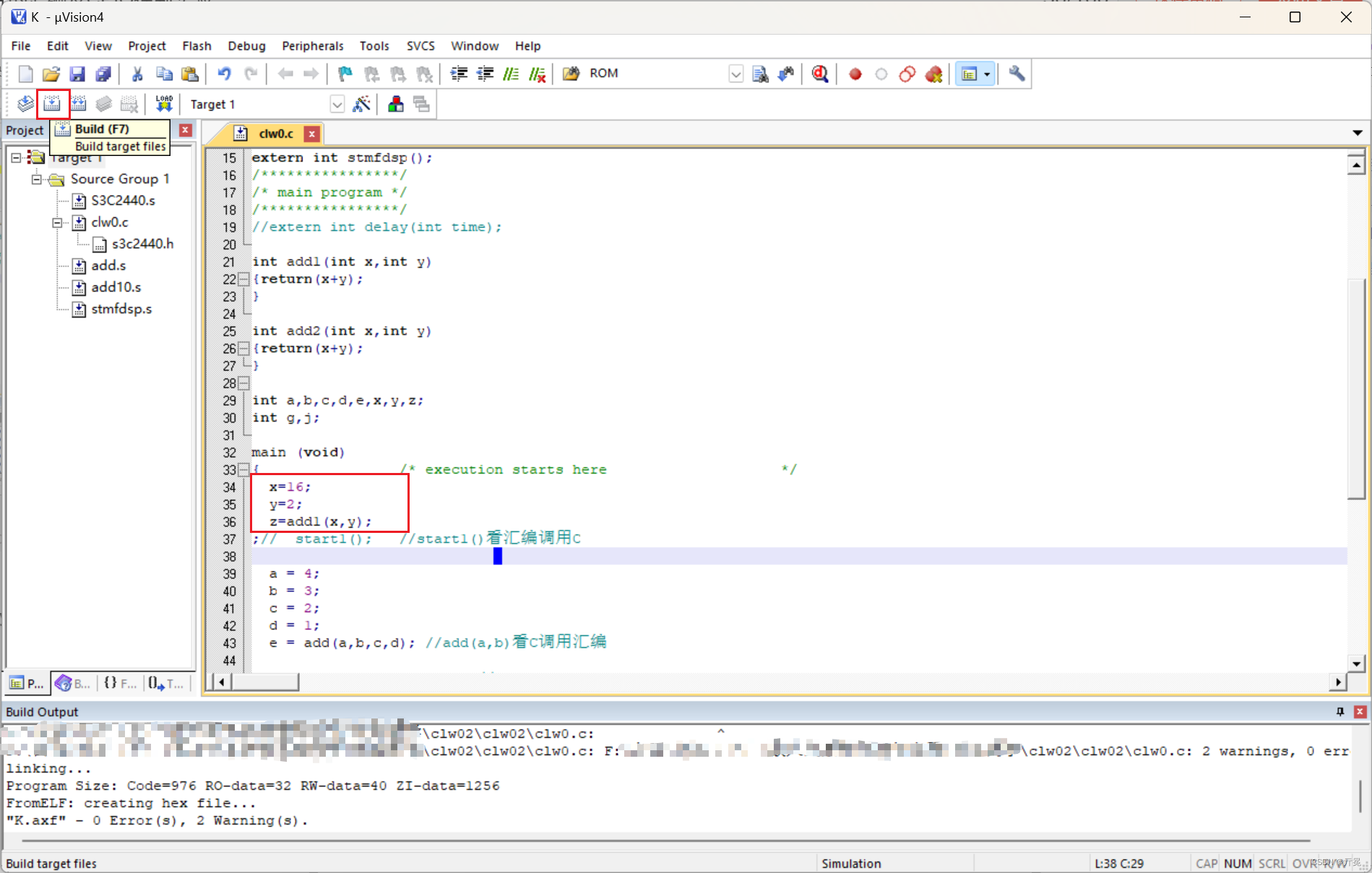Start debug session with magnifier d icon
Image resolution: width=1372 pixels, height=873 pixels.
(x=820, y=74)
